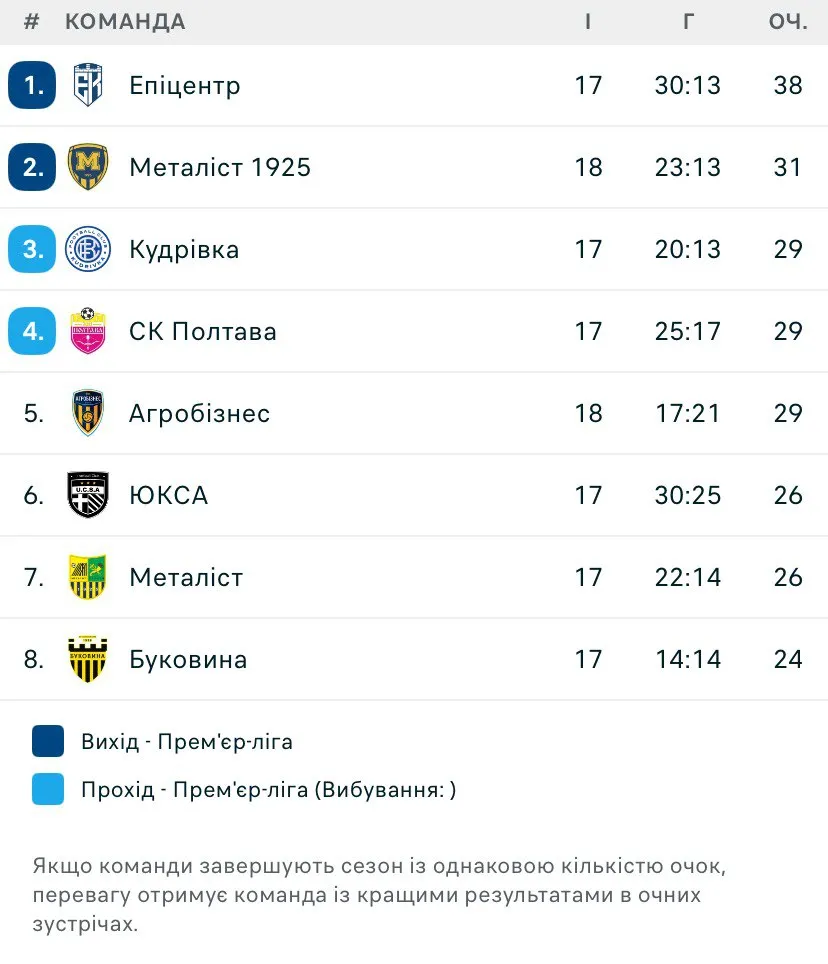Click the dark blue promotion legend swatch
Viewport: 828px width, 964px height.
pos(48,741)
